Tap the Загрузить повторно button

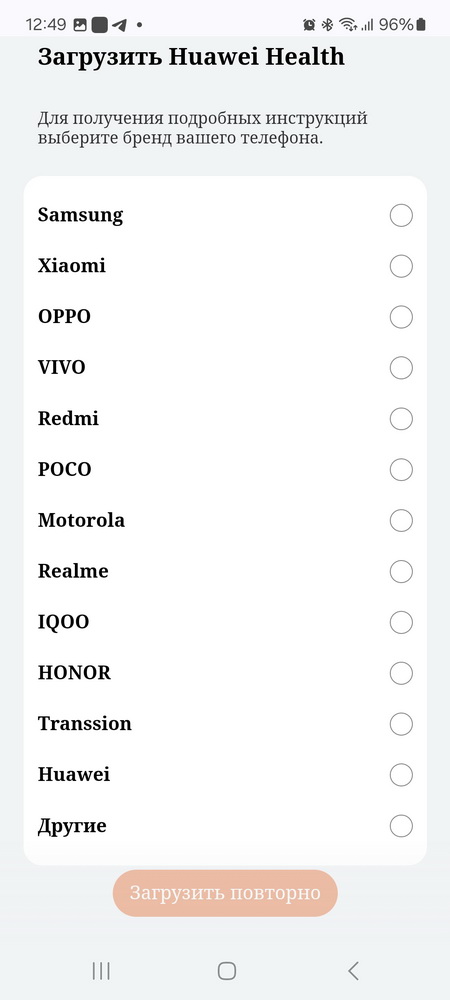coord(225,893)
